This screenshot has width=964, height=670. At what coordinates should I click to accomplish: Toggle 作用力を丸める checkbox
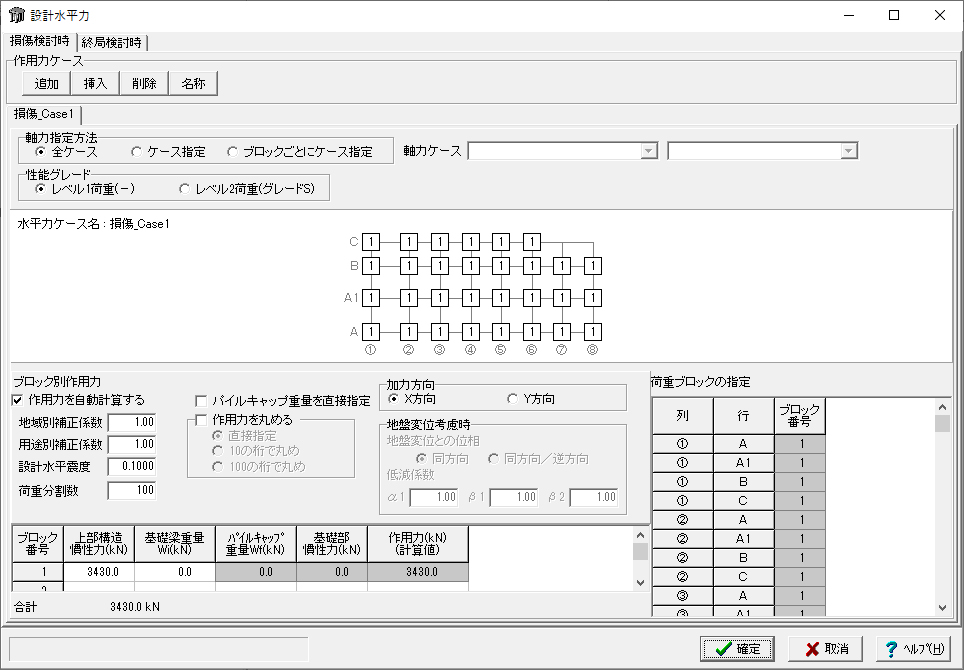point(200,420)
